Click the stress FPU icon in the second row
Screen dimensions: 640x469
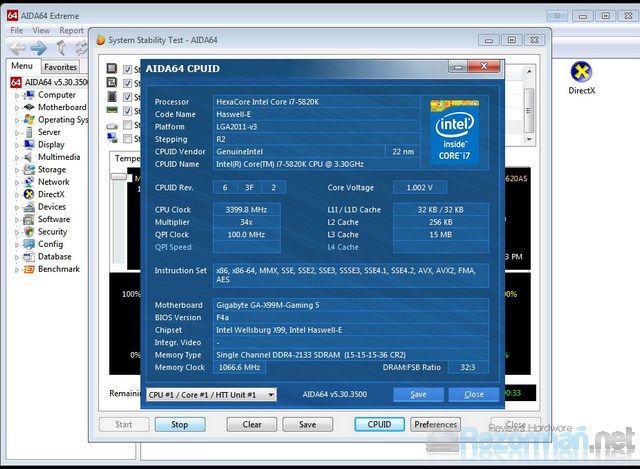(112, 82)
